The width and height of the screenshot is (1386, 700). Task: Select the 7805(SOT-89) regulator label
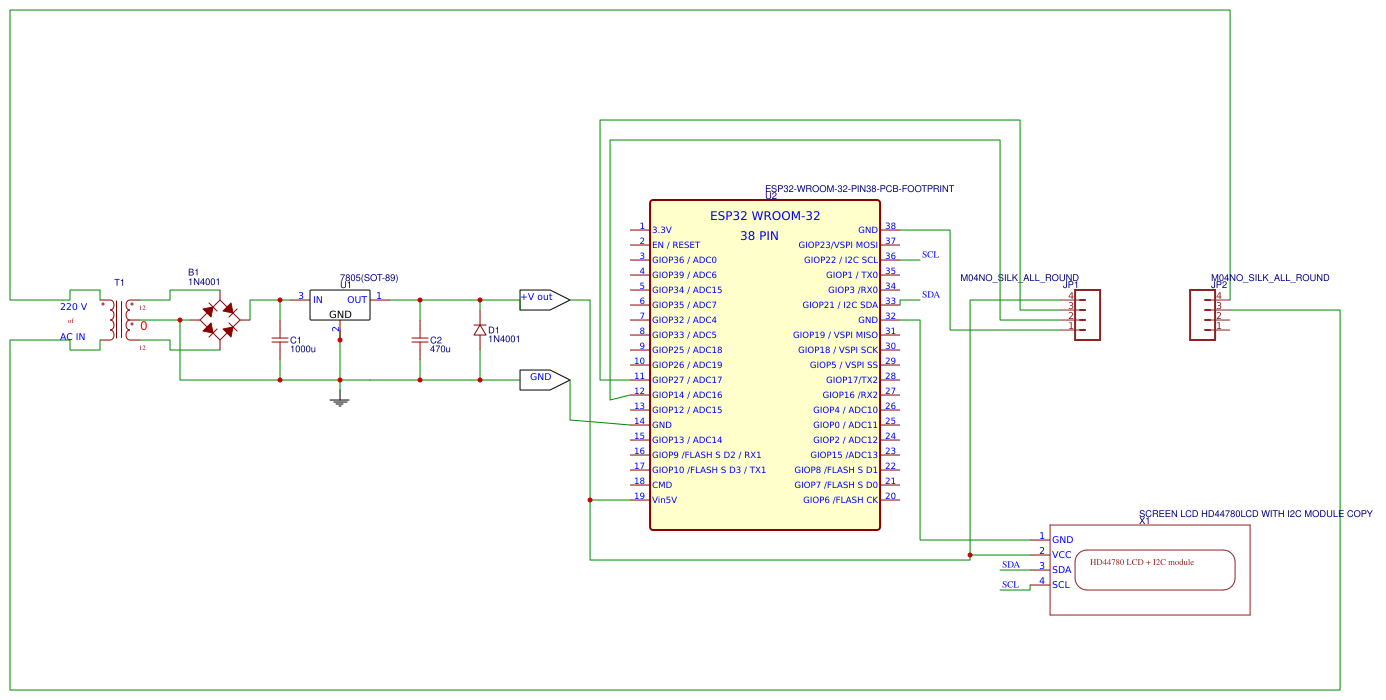[369, 277]
